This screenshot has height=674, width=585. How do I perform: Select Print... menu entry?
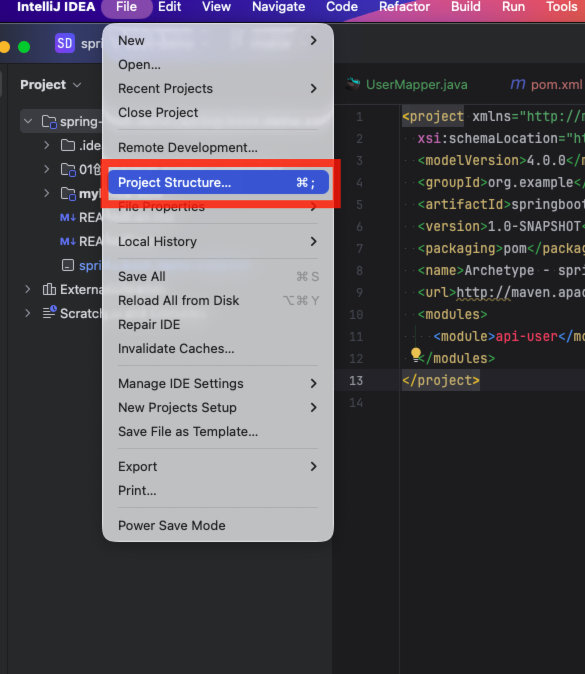[218, 490]
